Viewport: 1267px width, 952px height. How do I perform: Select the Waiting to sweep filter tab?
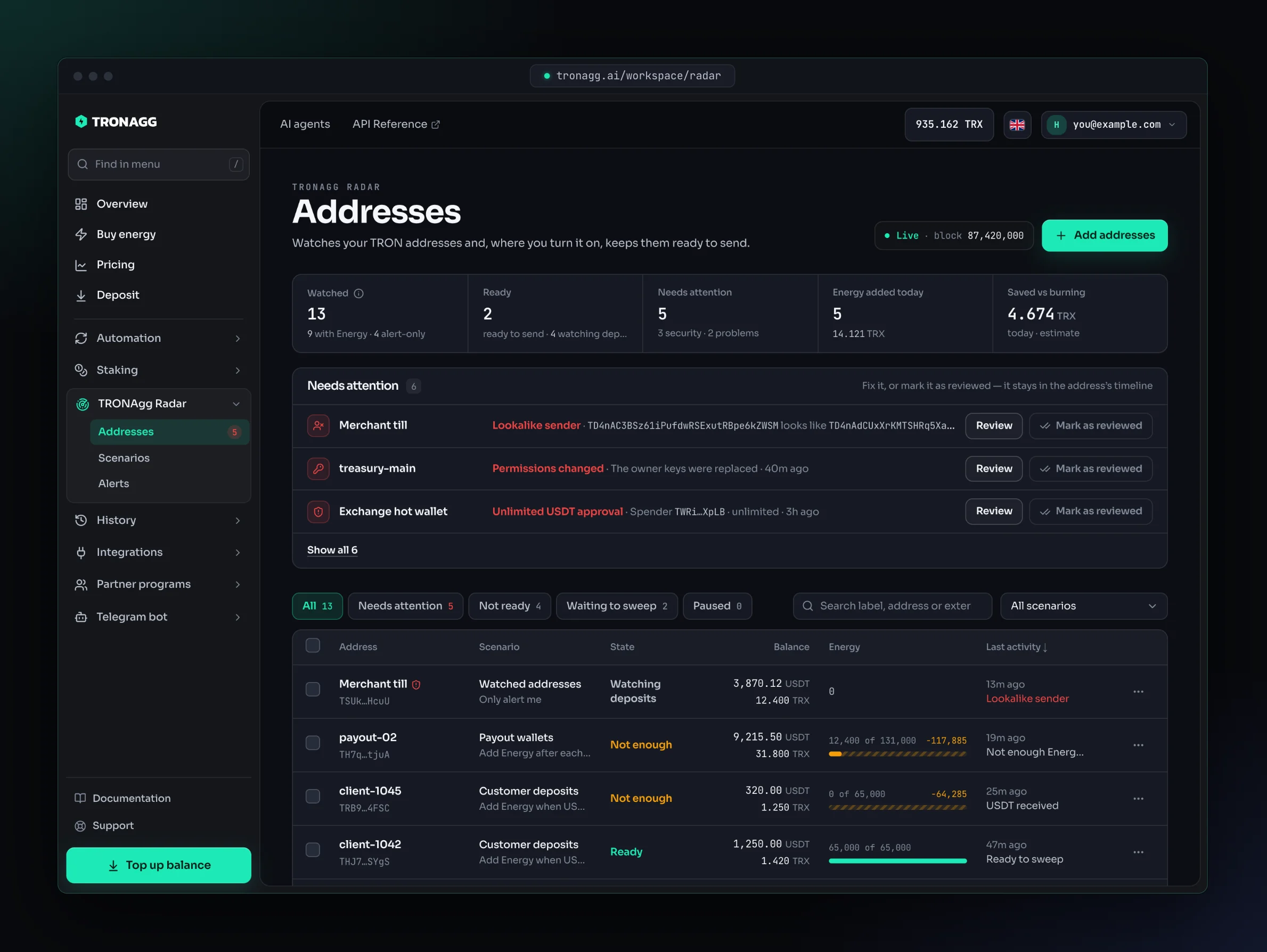[616, 606]
